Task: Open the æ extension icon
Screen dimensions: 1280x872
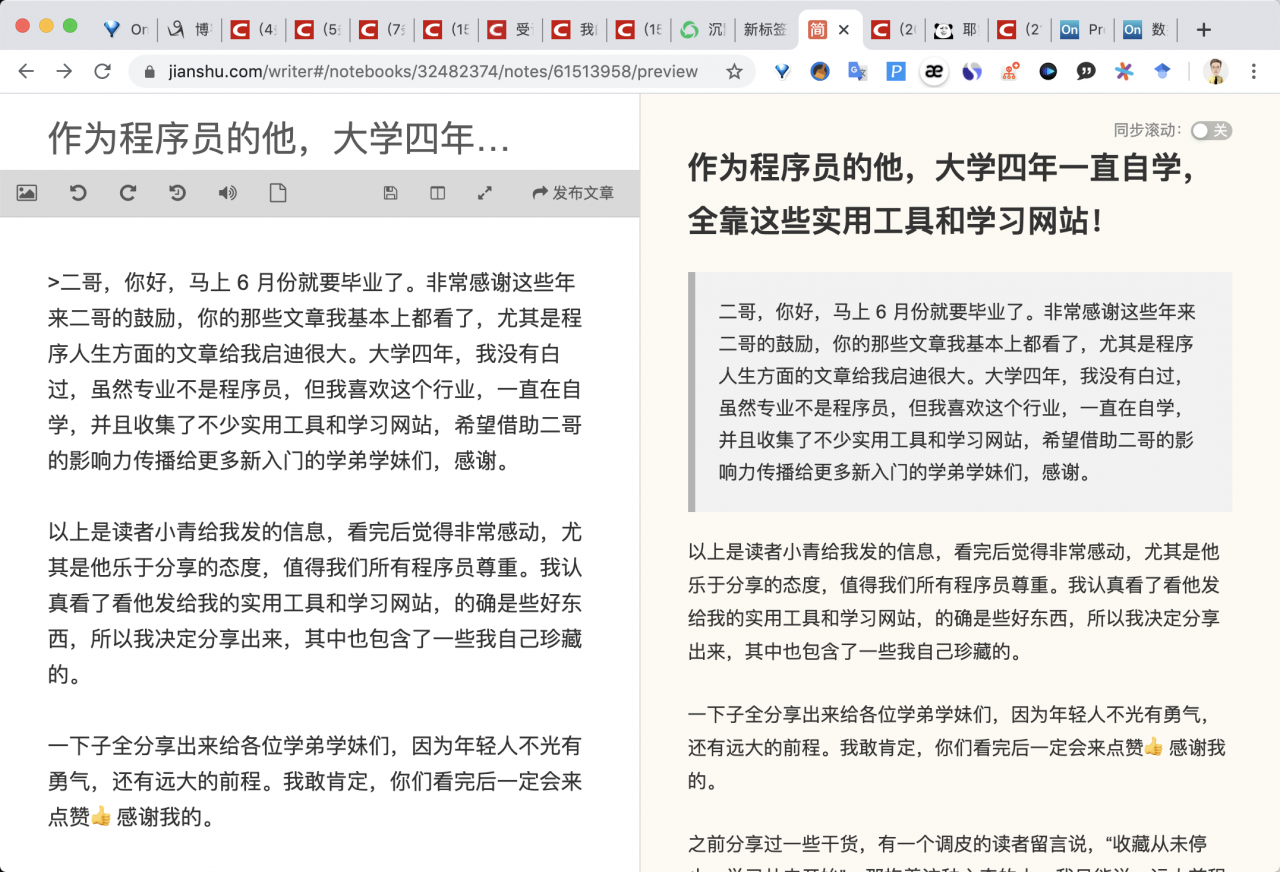Action: click(x=934, y=71)
